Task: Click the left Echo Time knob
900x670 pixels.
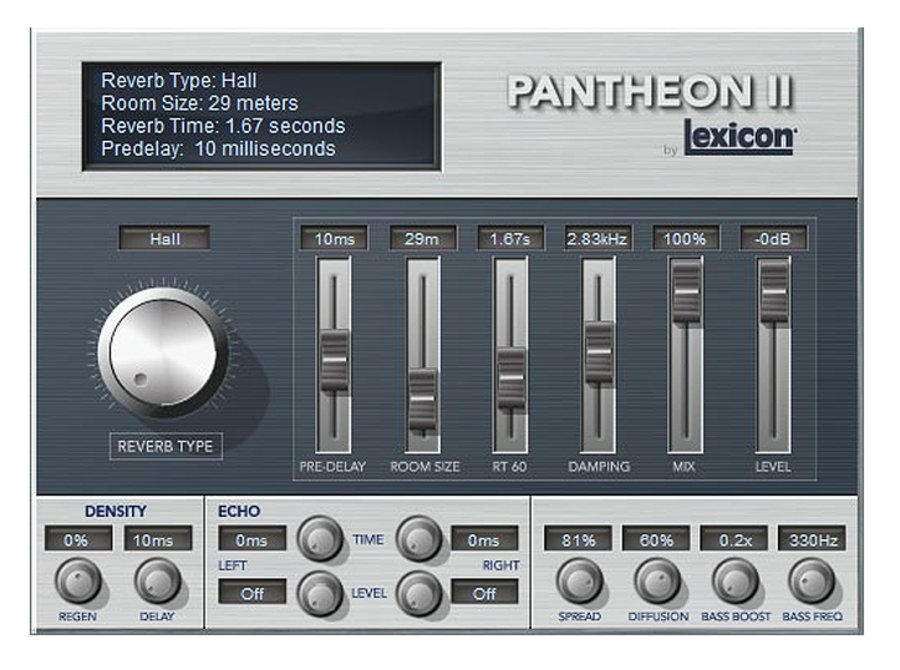Action: pos(319,540)
